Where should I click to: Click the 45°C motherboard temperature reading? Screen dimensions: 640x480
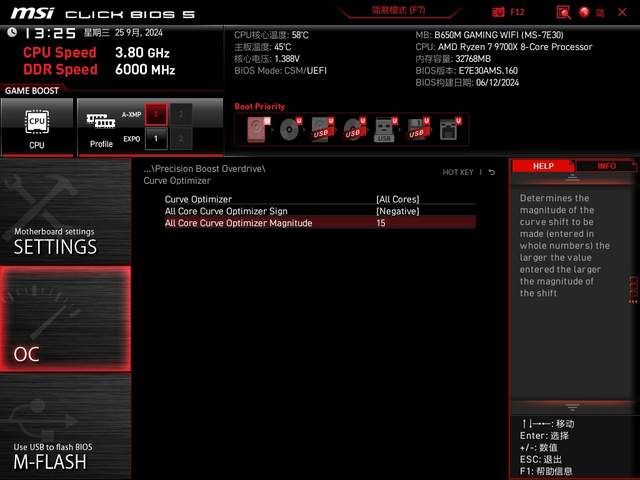tap(262, 47)
